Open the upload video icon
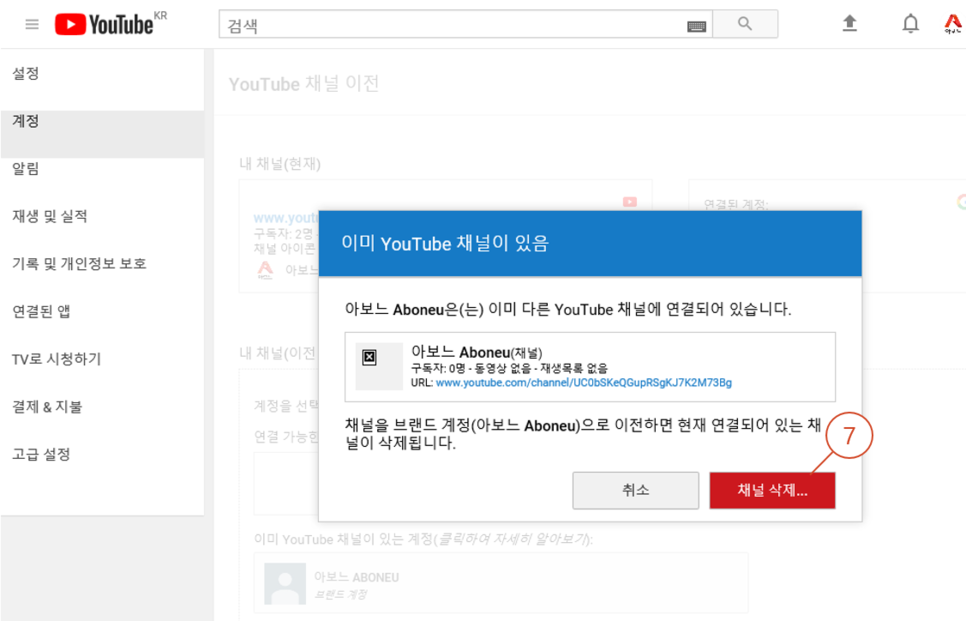Viewport: 966px width, 621px height. click(850, 23)
